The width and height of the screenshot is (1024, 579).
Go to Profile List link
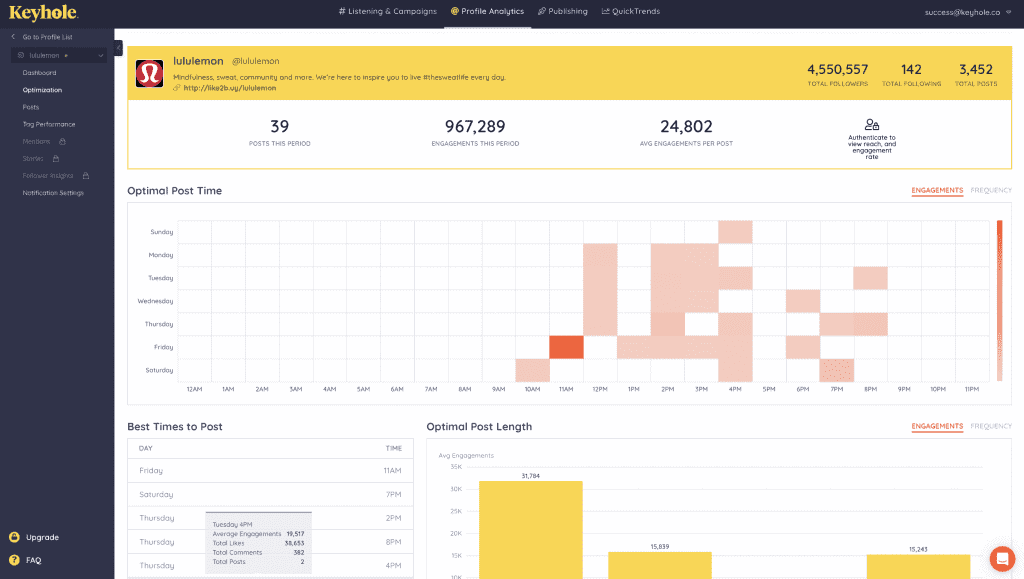coord(47,37)
